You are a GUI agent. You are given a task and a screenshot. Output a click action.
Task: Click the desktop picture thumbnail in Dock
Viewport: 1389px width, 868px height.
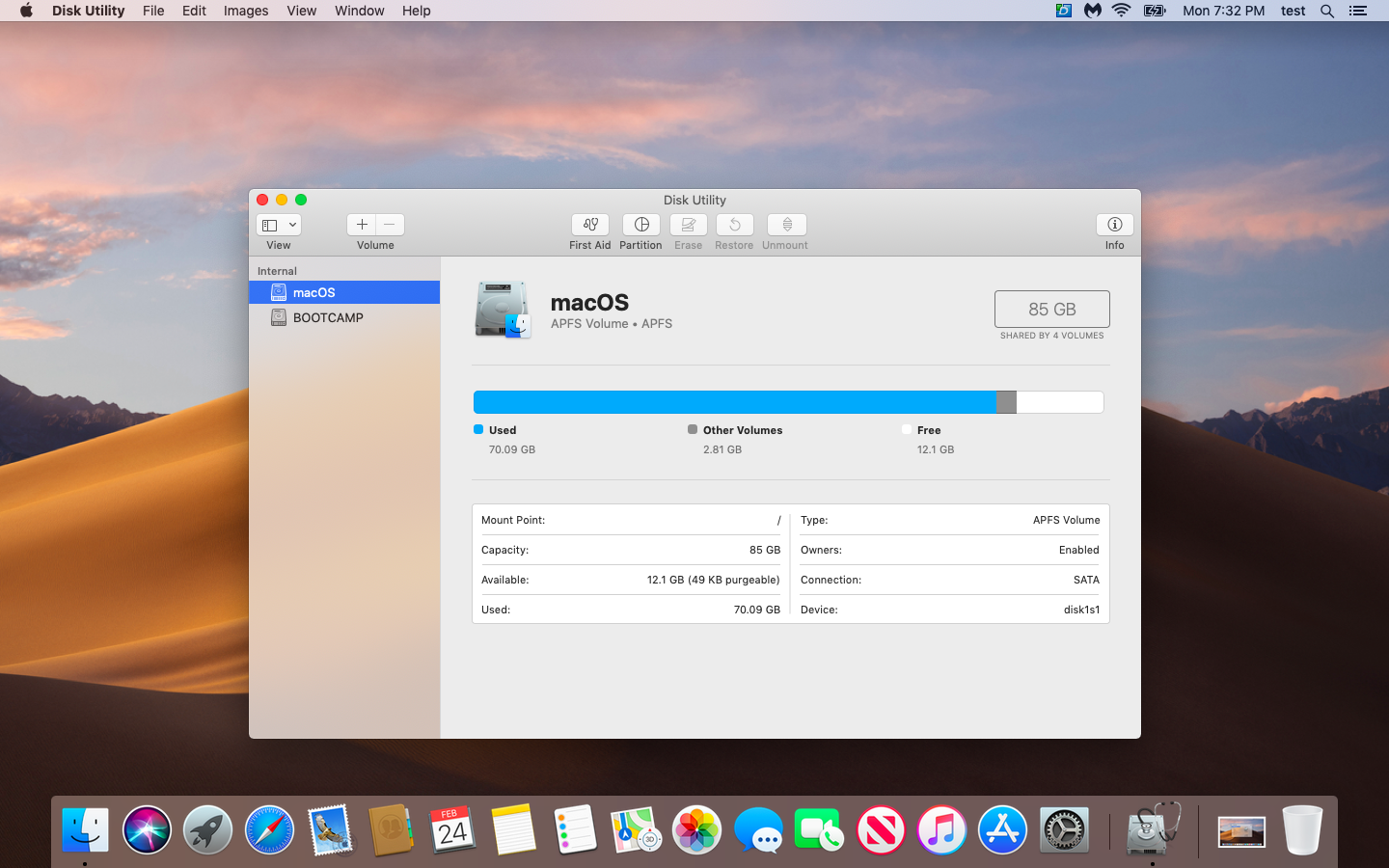pos(1241,831)
